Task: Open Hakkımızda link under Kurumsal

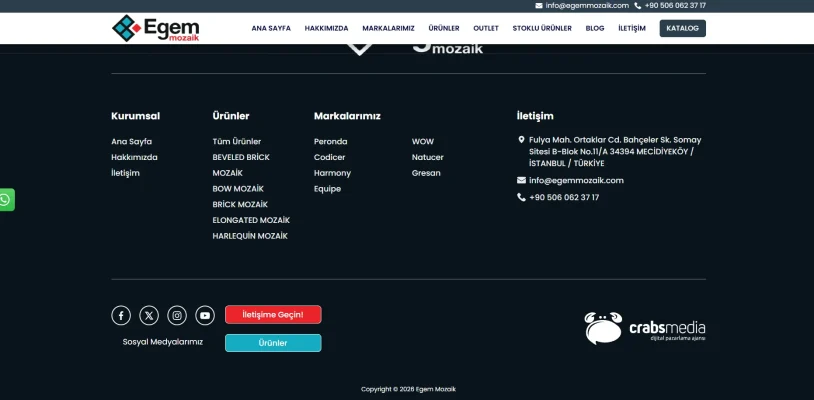Action: pos(134,157)
